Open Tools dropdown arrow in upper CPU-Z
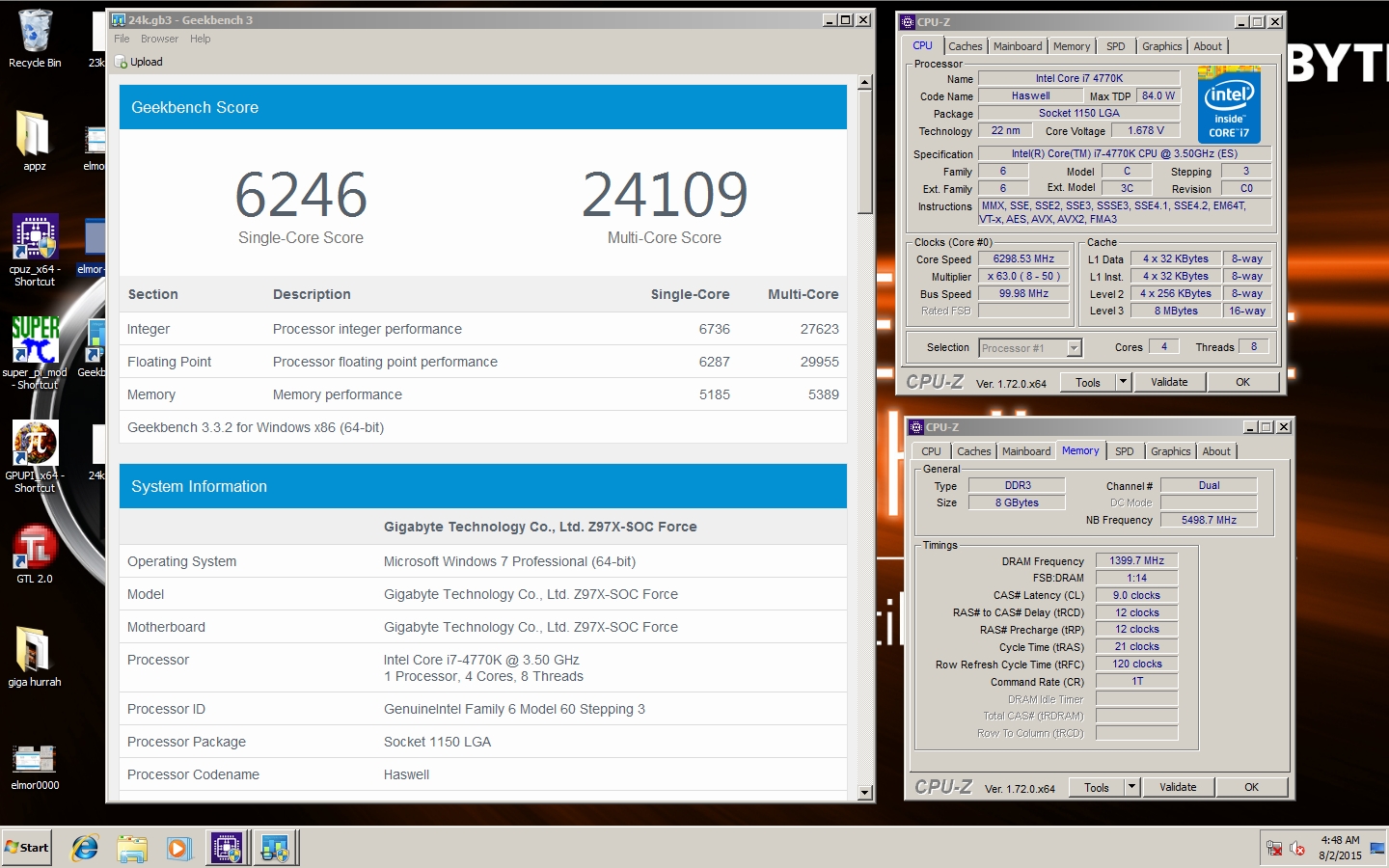The height and width of the screenshot is (868, 1389). click(x=1123, y=382)
